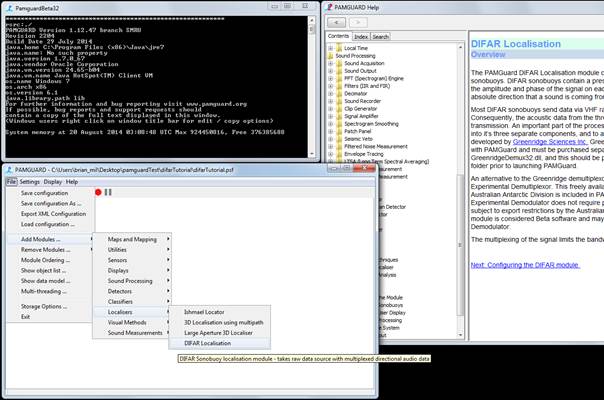Click the Patch Panel folder icon

tap(339, 131)
